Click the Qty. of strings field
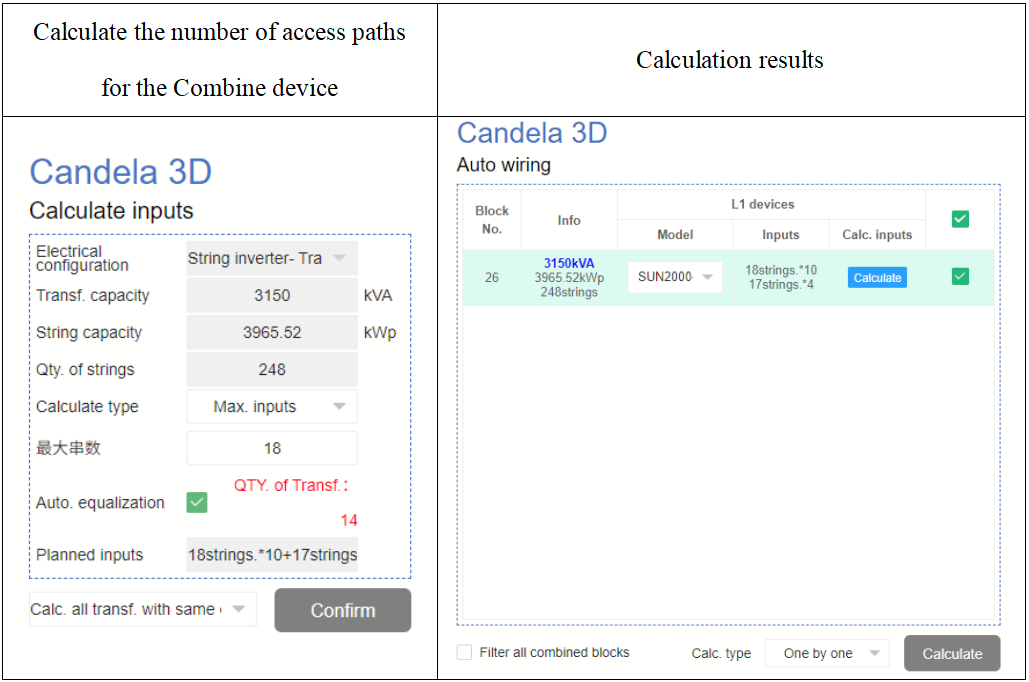The image size is (1029, 682). click(271, 370)
